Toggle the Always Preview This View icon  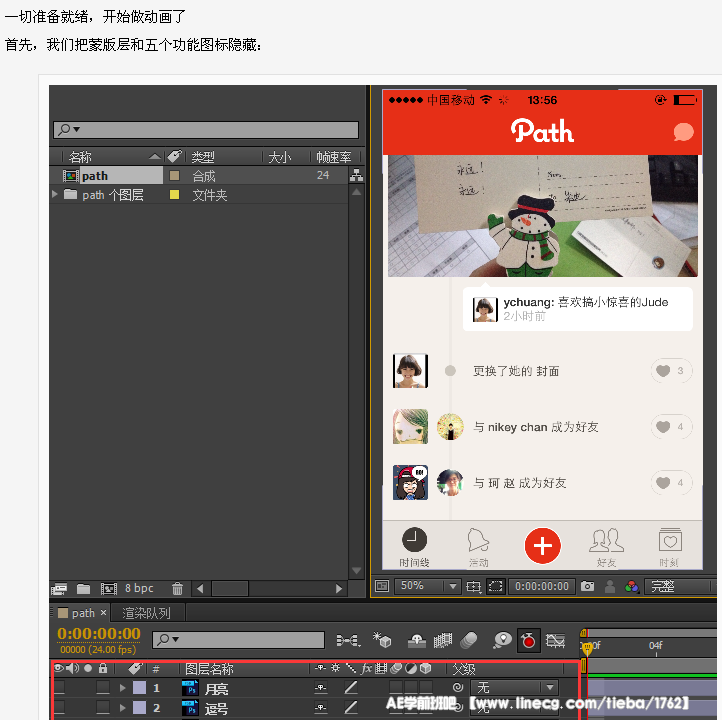click(382, 586)
